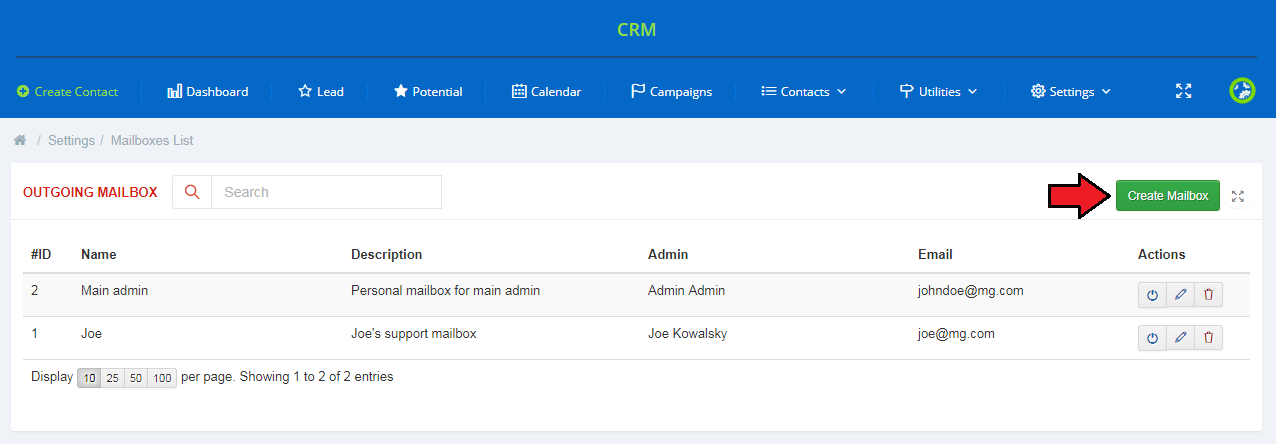Expand the Utilities dropdown menu
The width and height of the screenshot is (1276, 444).
pos(938,91)
